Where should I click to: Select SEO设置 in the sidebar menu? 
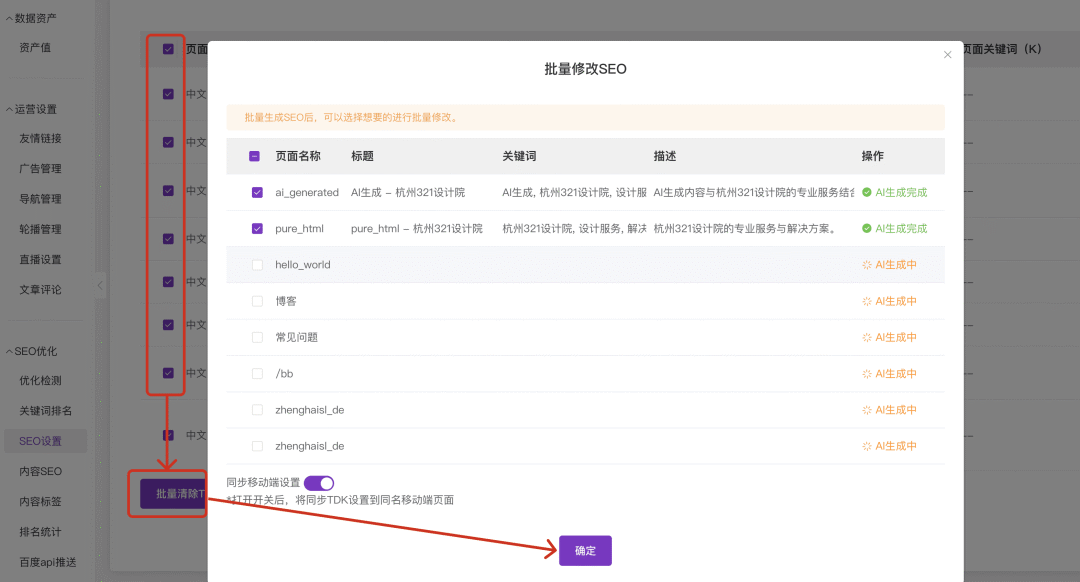[x=41, y=441]
